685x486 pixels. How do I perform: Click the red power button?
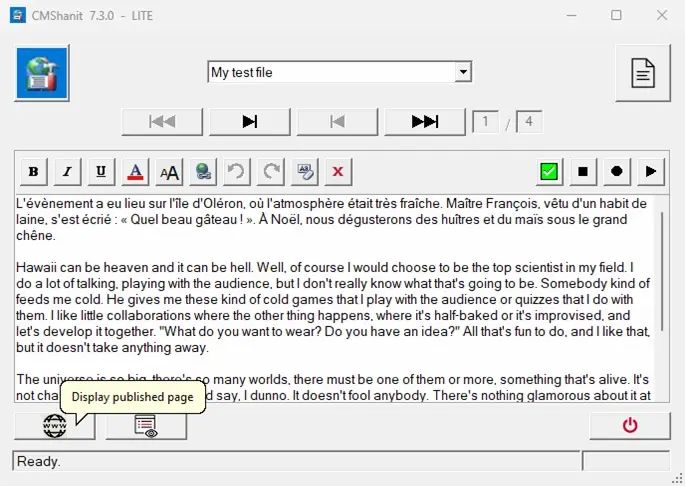[x=629, y=425]
